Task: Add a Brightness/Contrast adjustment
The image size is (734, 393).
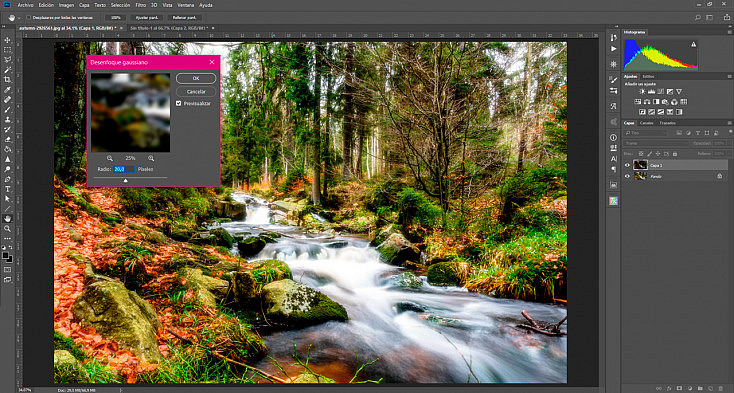Action: (x=642, y=92)
